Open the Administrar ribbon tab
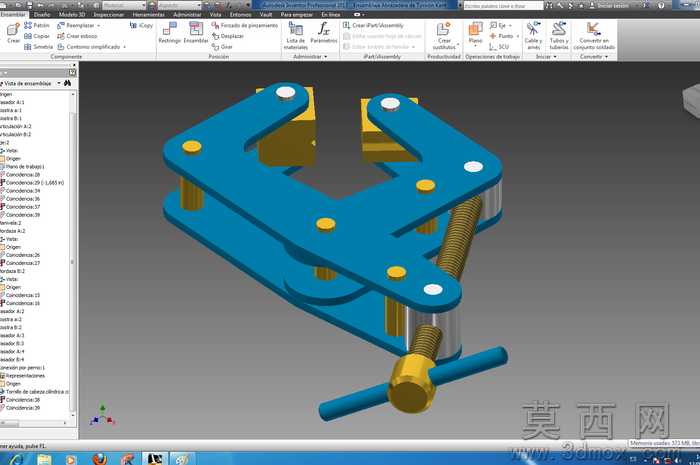This screenshot has width=700, height=465. 187,15
